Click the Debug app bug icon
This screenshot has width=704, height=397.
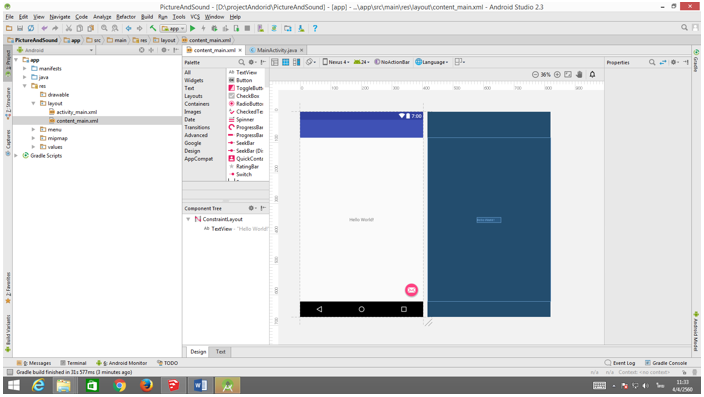pyautogui.click(x=214, y=28)
